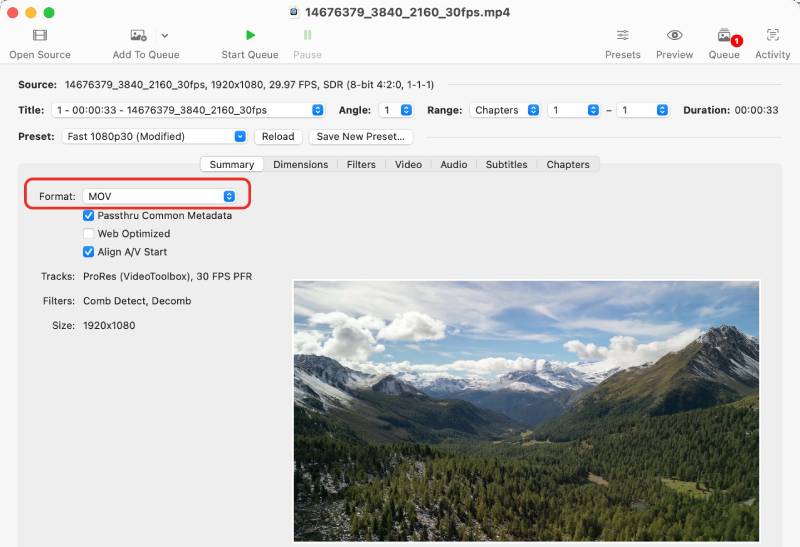Click the window title 14676379_3840_2160_30fps.mp4
Viewport: 800px width, 547px height.
pos(407,12)
